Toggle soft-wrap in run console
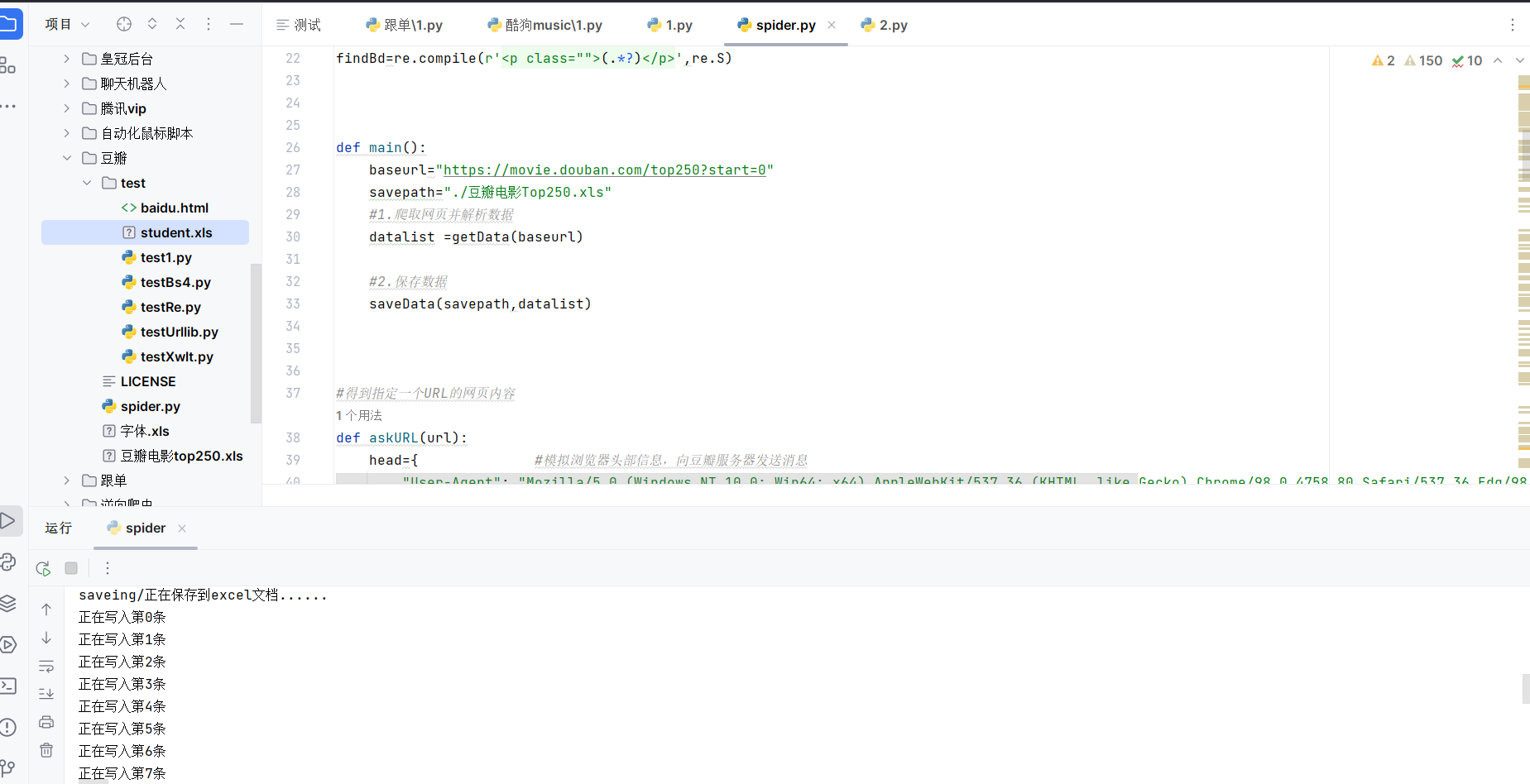 (x=46, y=666)
